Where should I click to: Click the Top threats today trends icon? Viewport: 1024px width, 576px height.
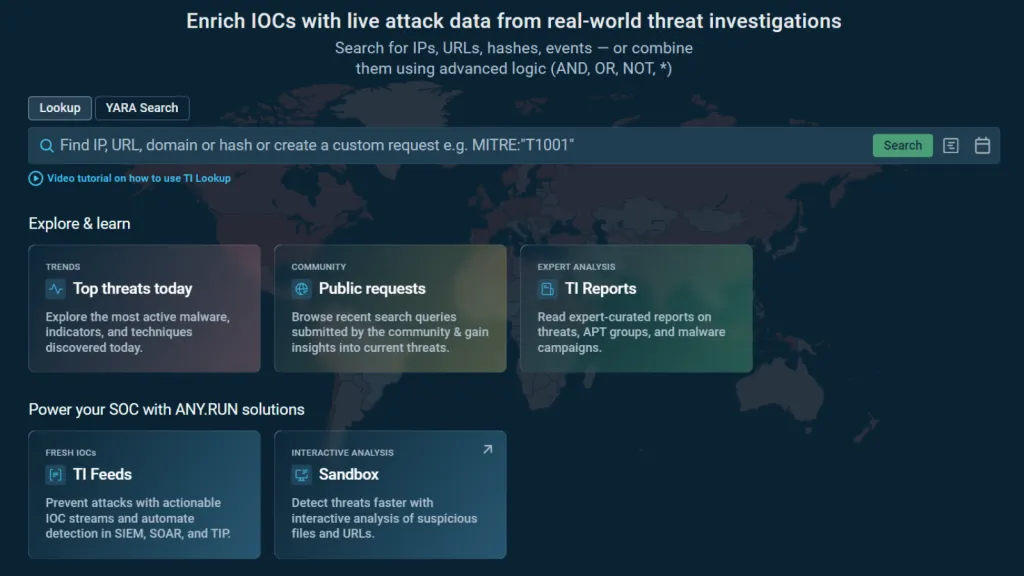pos(55,288)
